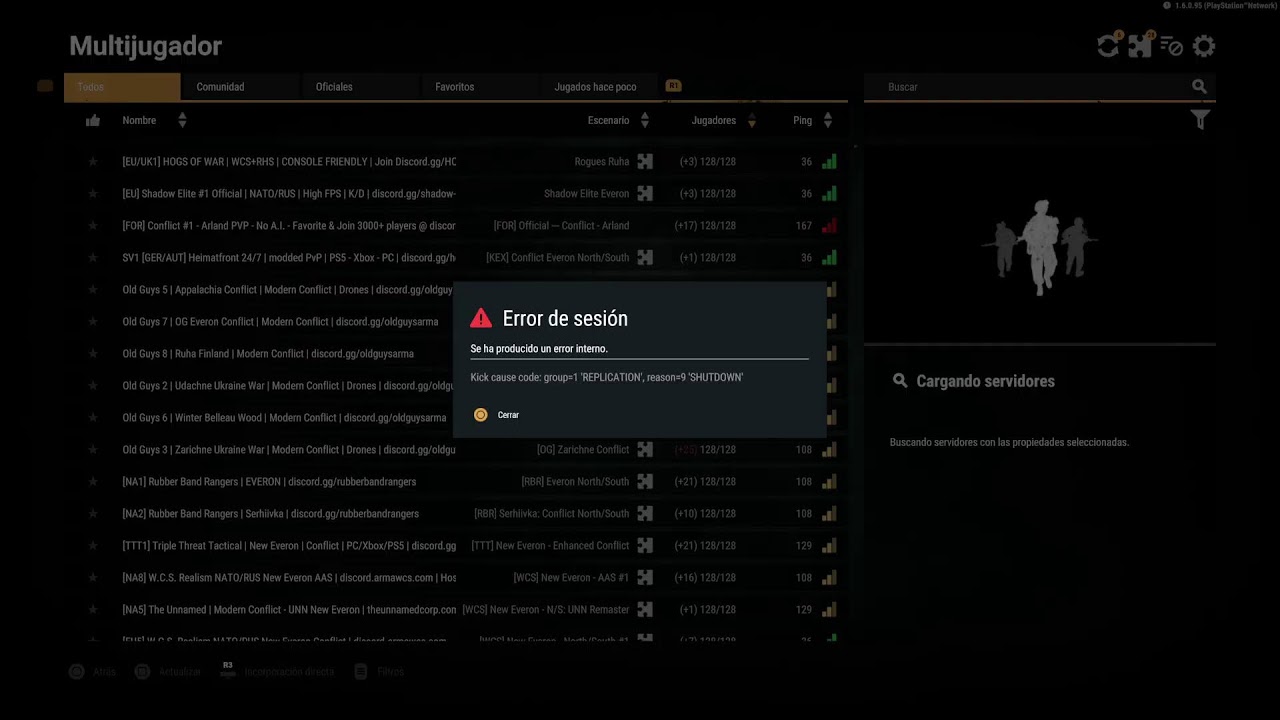1280x720 pixels.
Task: Click Actualizar in the bottom bar
Action: 180,672
